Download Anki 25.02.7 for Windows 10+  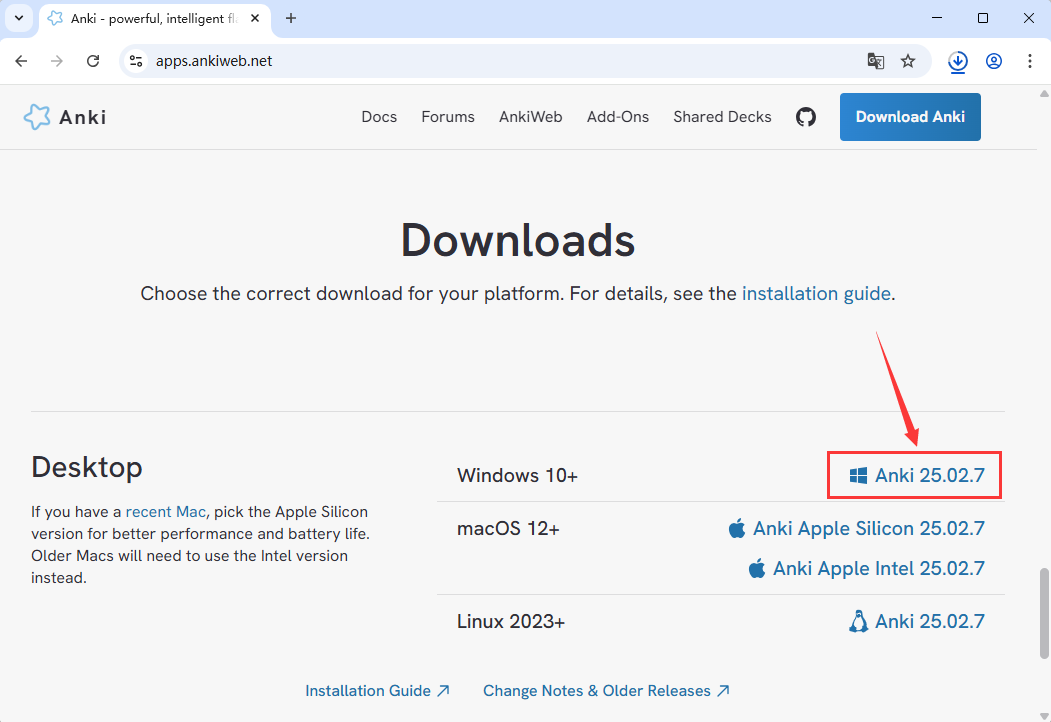coord(917,475)
